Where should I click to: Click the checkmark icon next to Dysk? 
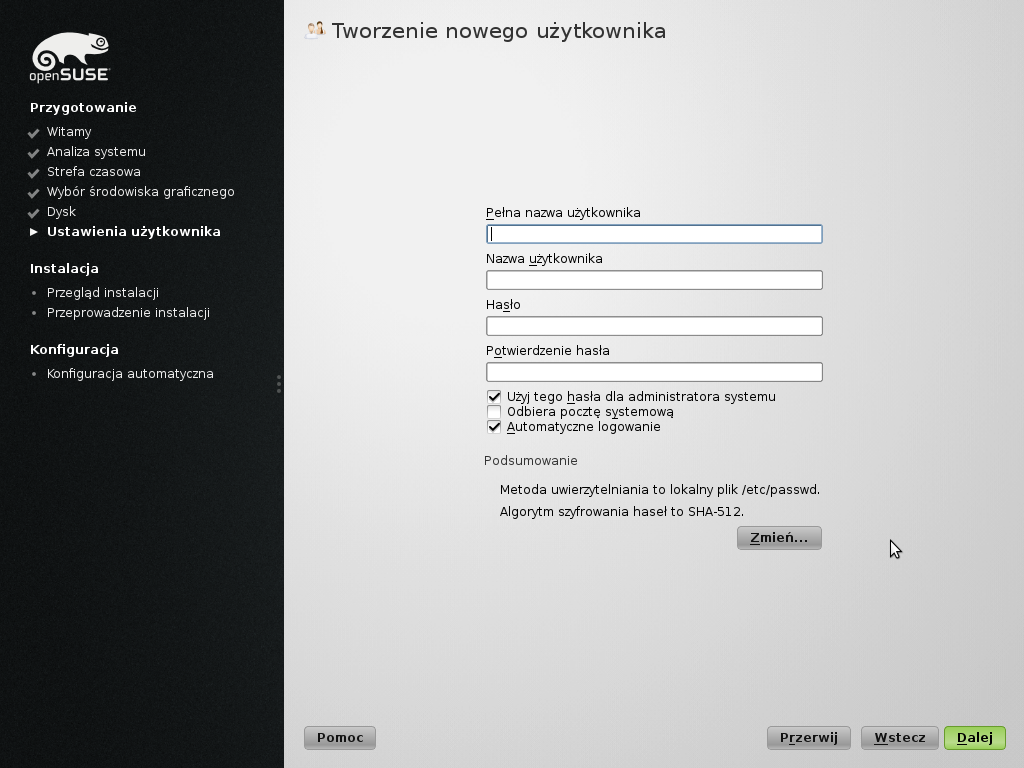point(34,213)
